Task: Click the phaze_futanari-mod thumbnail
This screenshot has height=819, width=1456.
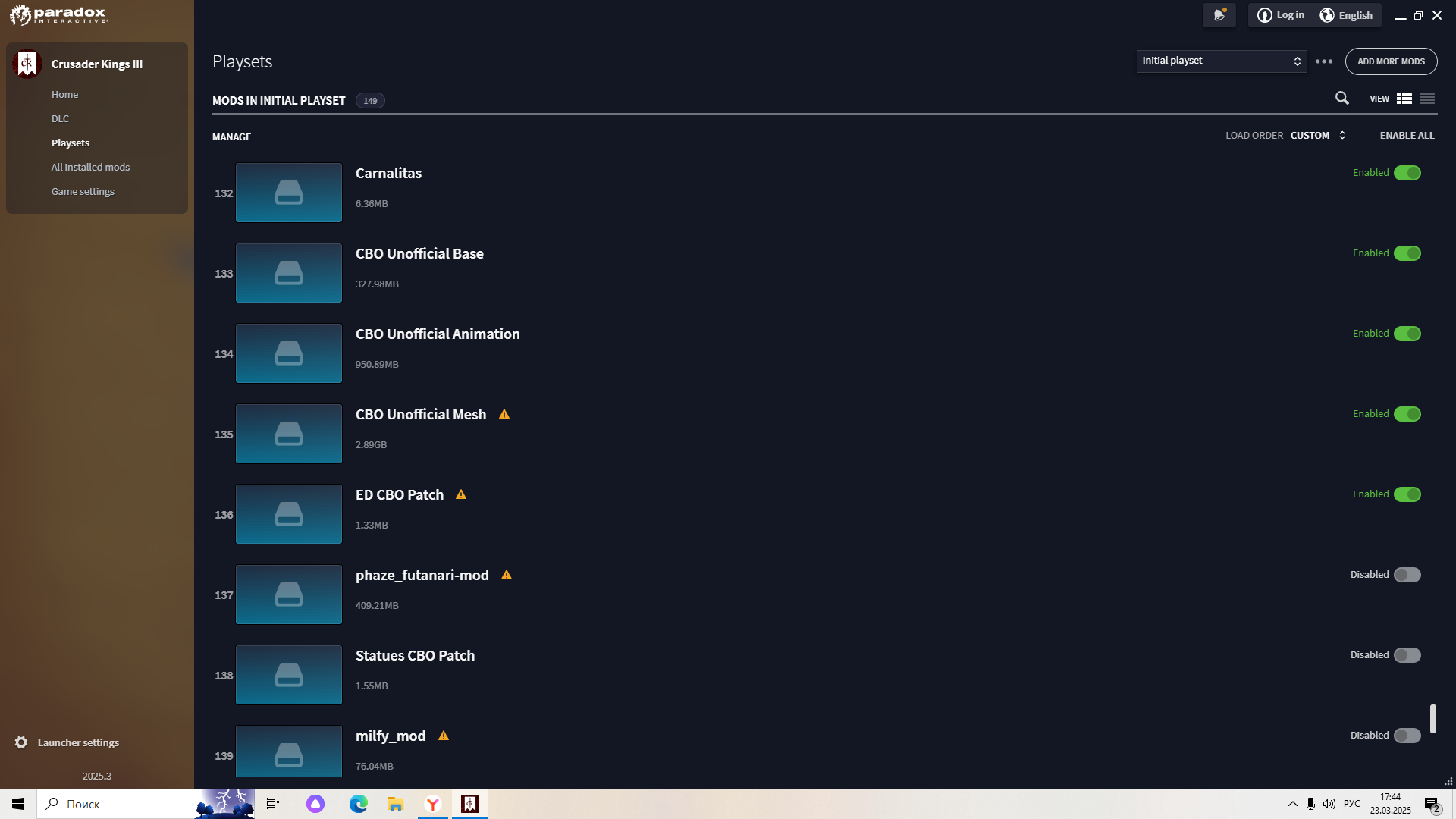Action: pyautogui.click(x=289, y=595)
